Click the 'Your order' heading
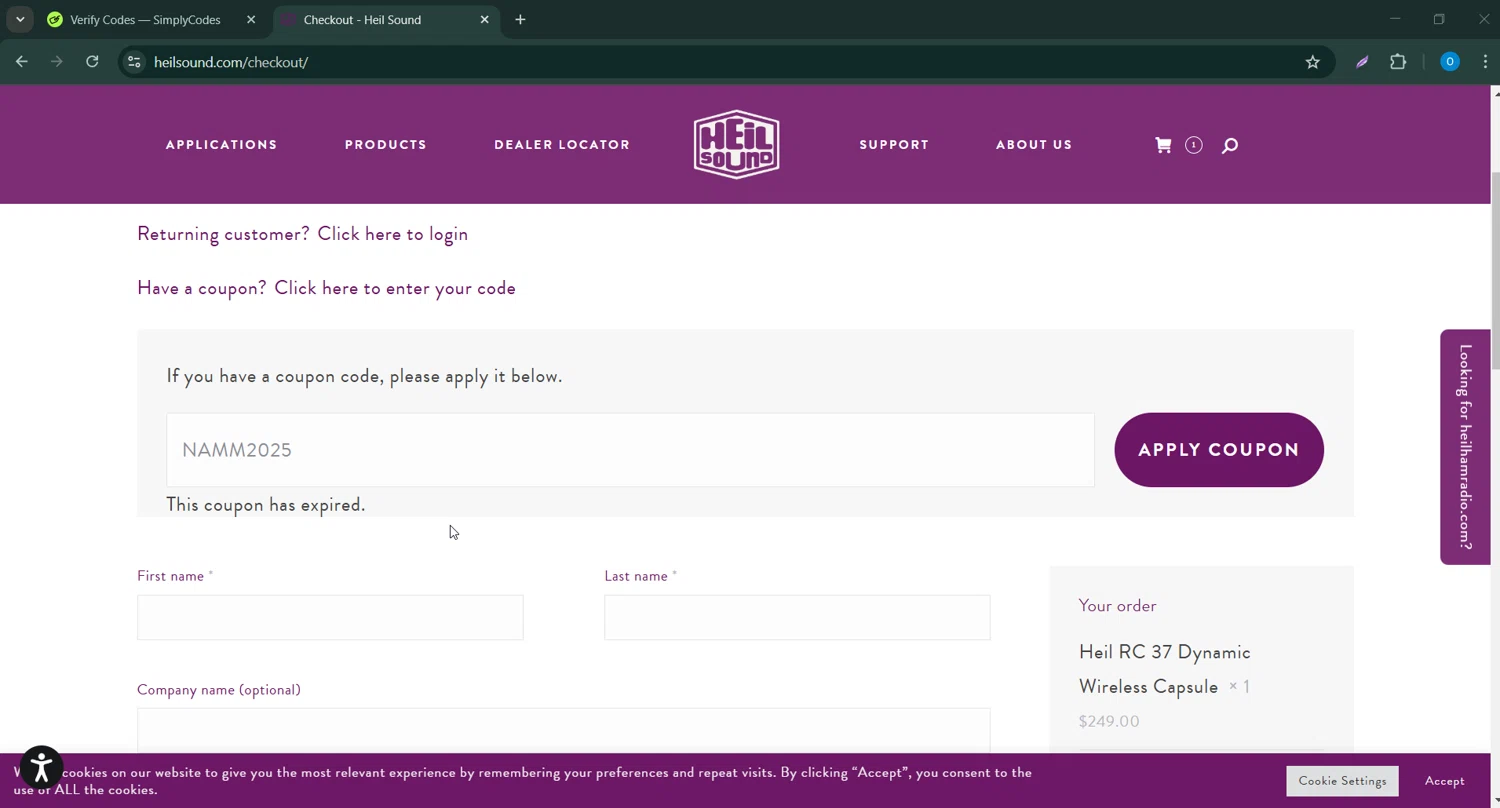This screenshot has width=1500, height=808. pos(1117,606)
